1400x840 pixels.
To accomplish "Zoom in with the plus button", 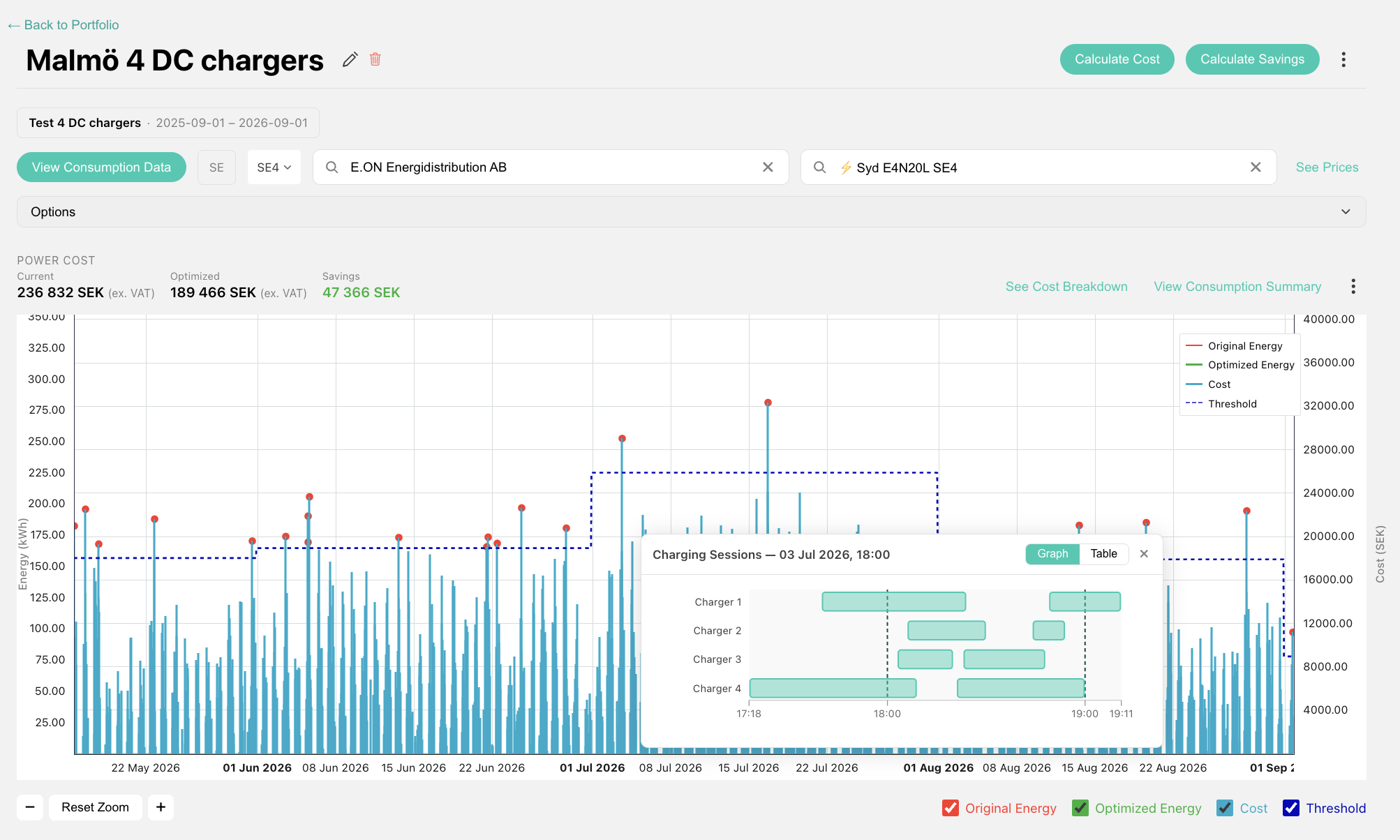I will tap(161, 807).
